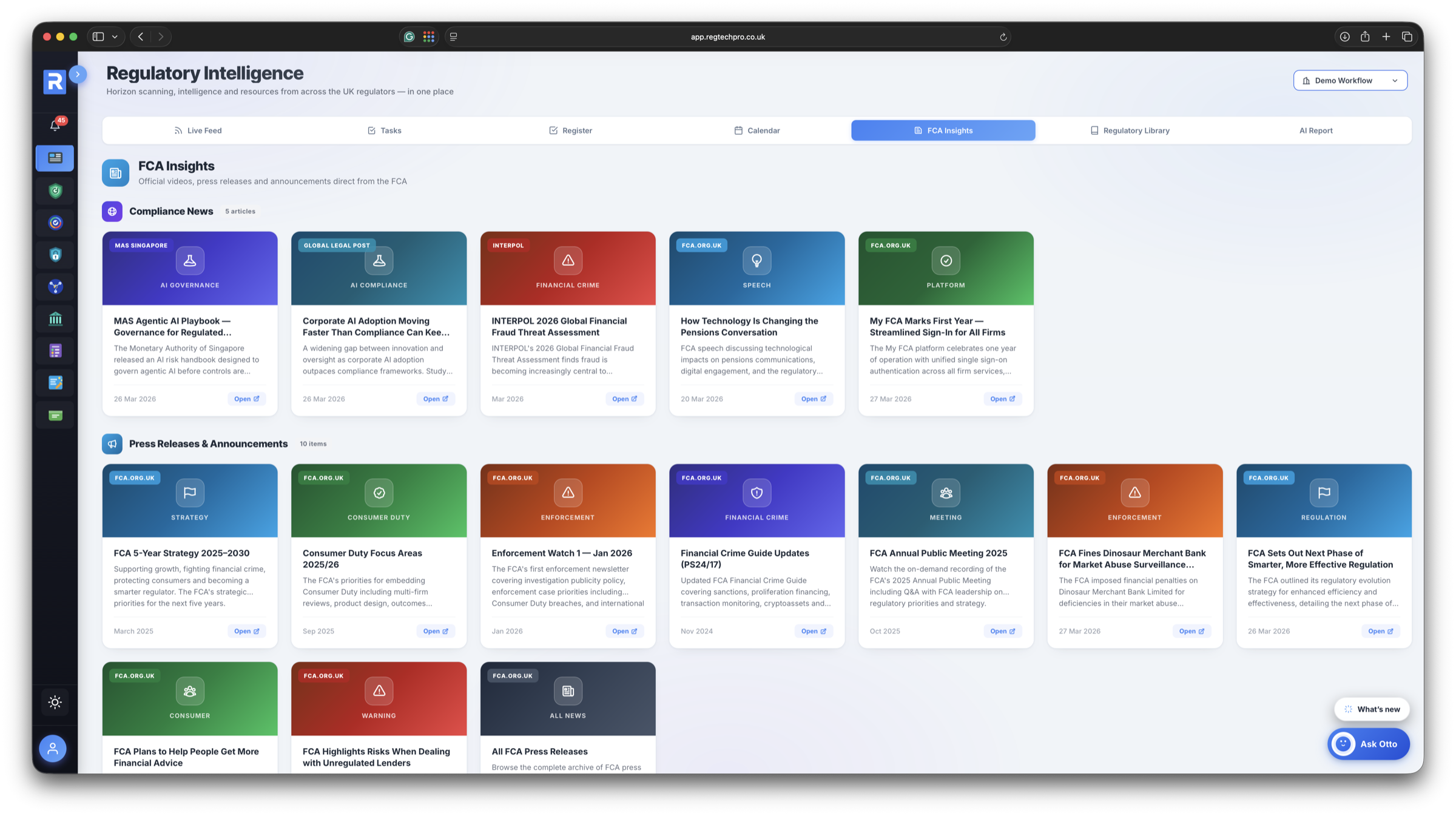Go back in browser history

click(x=141, y=36)
